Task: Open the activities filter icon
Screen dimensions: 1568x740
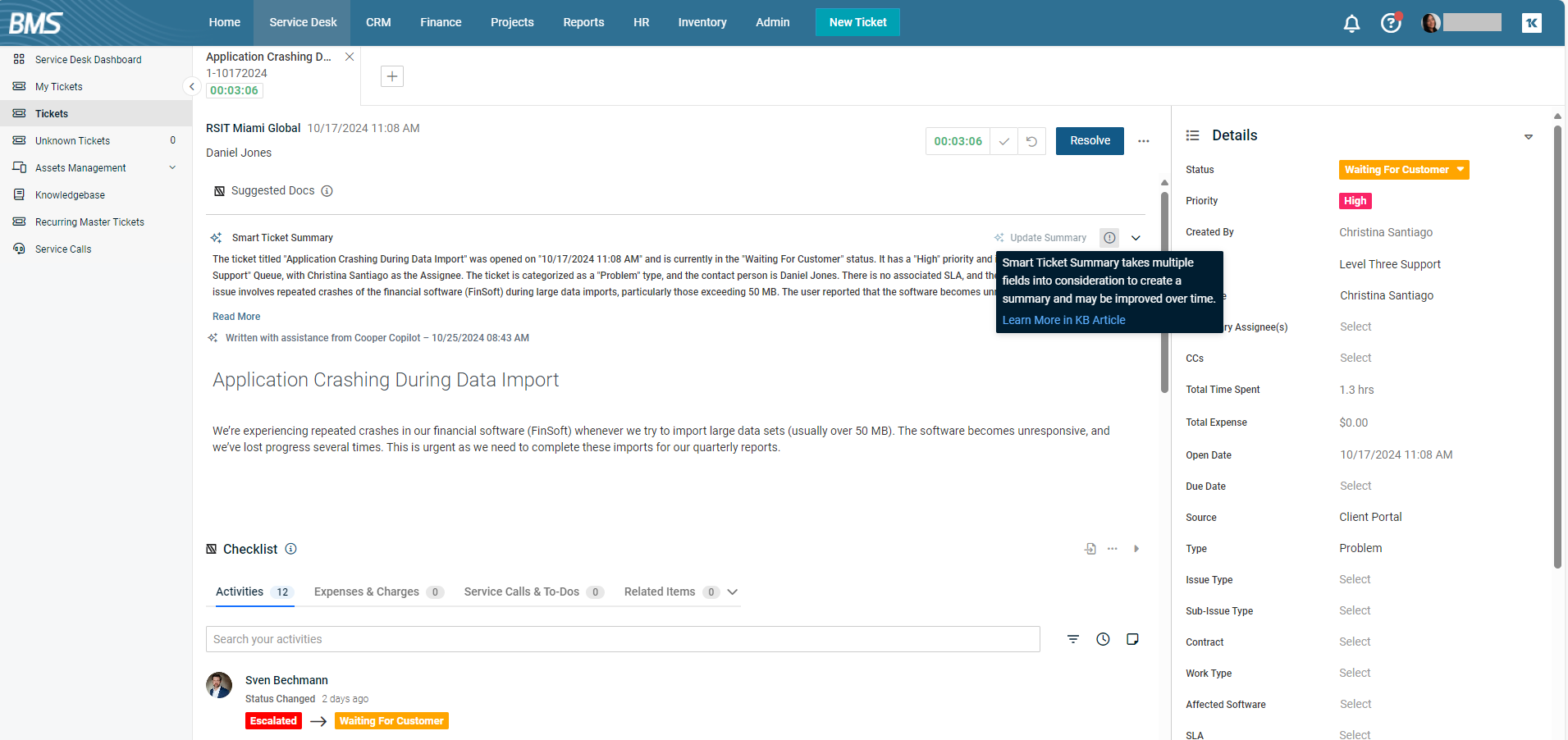Action: point(1072,639)
